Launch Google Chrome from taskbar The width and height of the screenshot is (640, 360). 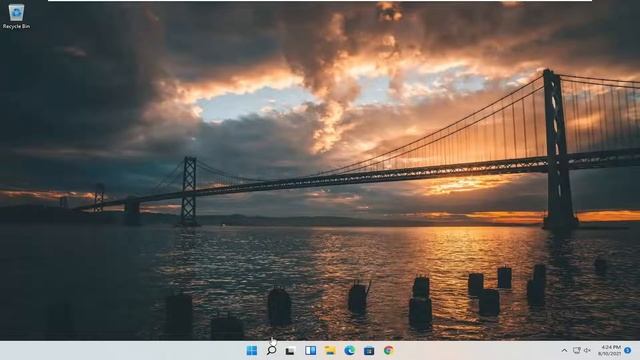(x=389, y=351)
